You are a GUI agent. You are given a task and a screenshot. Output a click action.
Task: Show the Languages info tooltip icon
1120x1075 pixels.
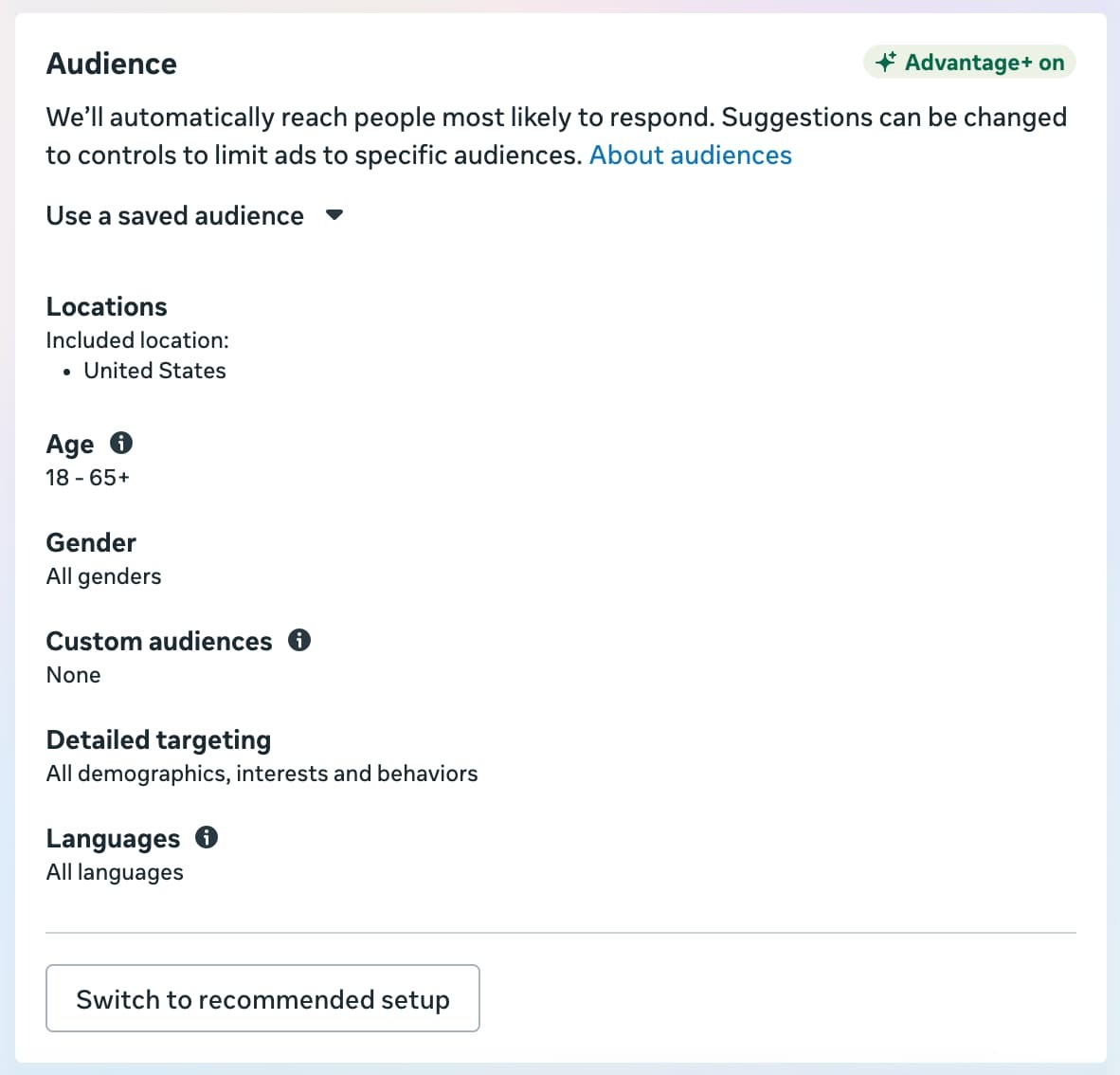[207, 837]
